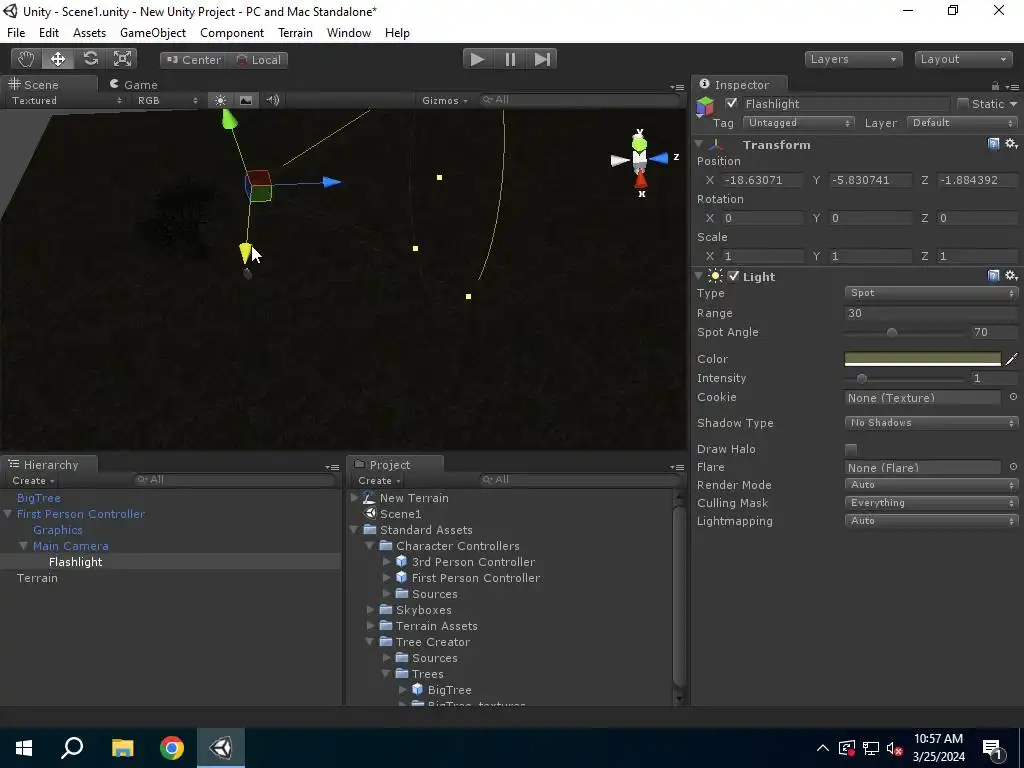
Task: Enable the Static checkbox
Action: click(963, 104)
